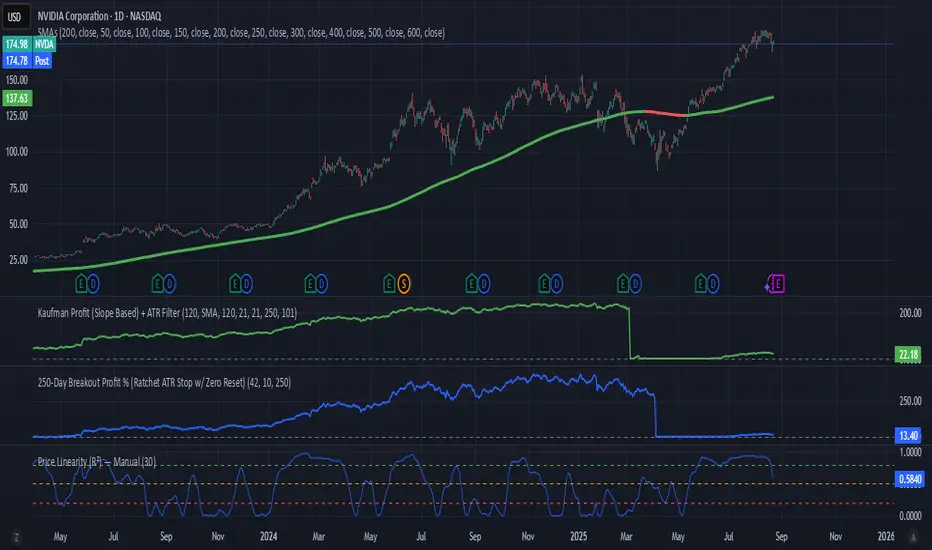
Task: Select the August 2024 earnings E marker
Action: (x=471, y=284)
